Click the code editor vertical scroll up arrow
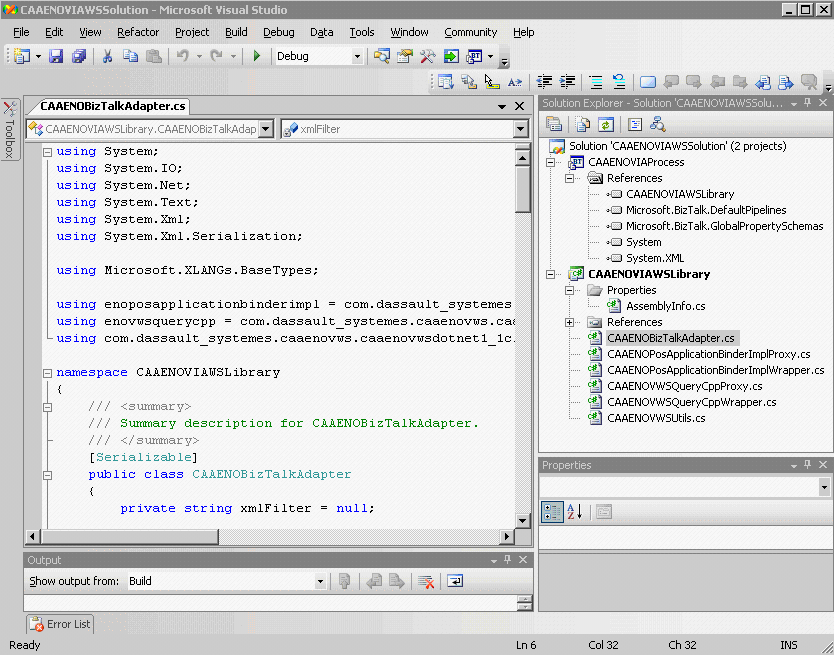 point(522,158)
